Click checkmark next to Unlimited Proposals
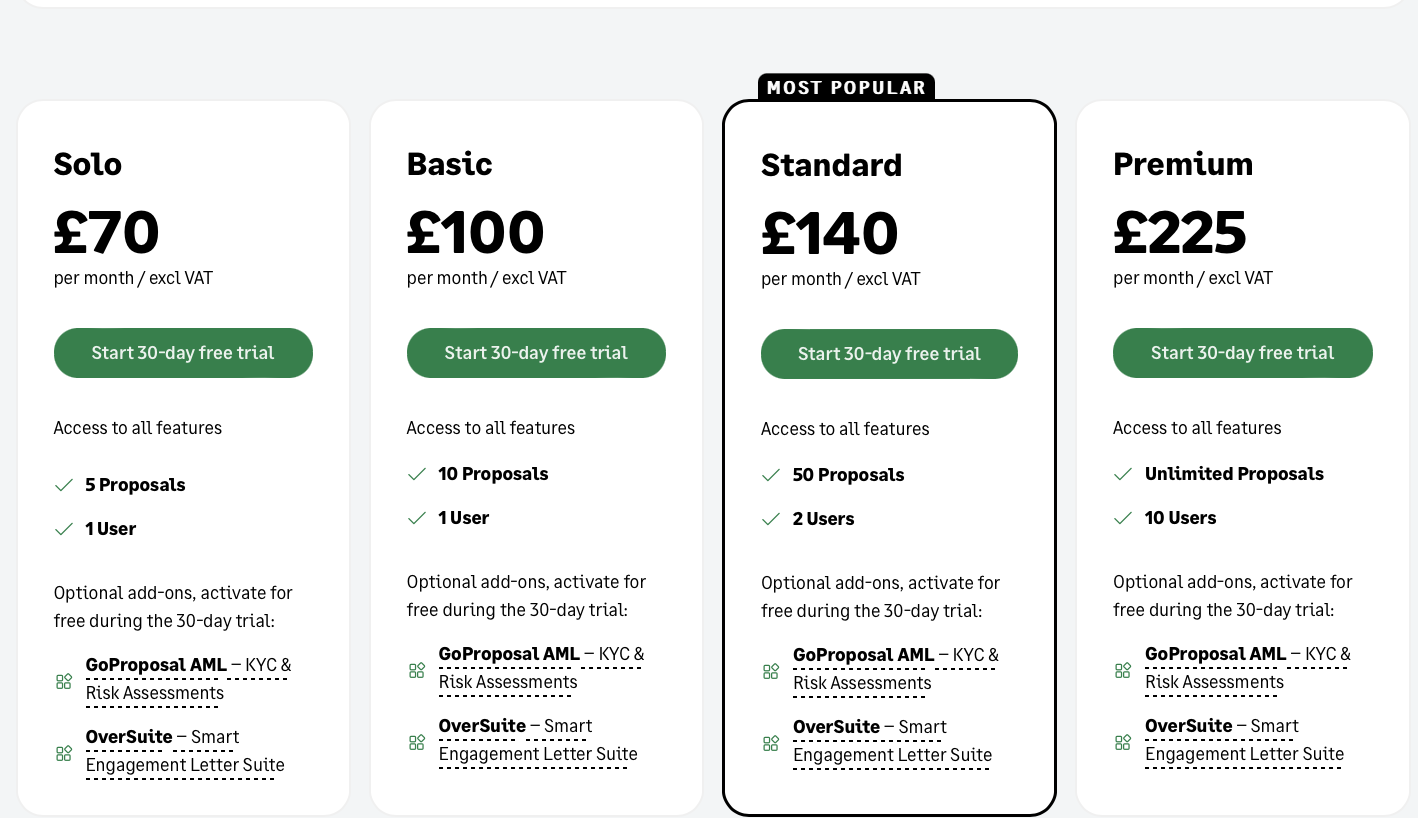The width and height of the screenshot is (1418, 818). pyautogui.click(x=1123, y=474)
